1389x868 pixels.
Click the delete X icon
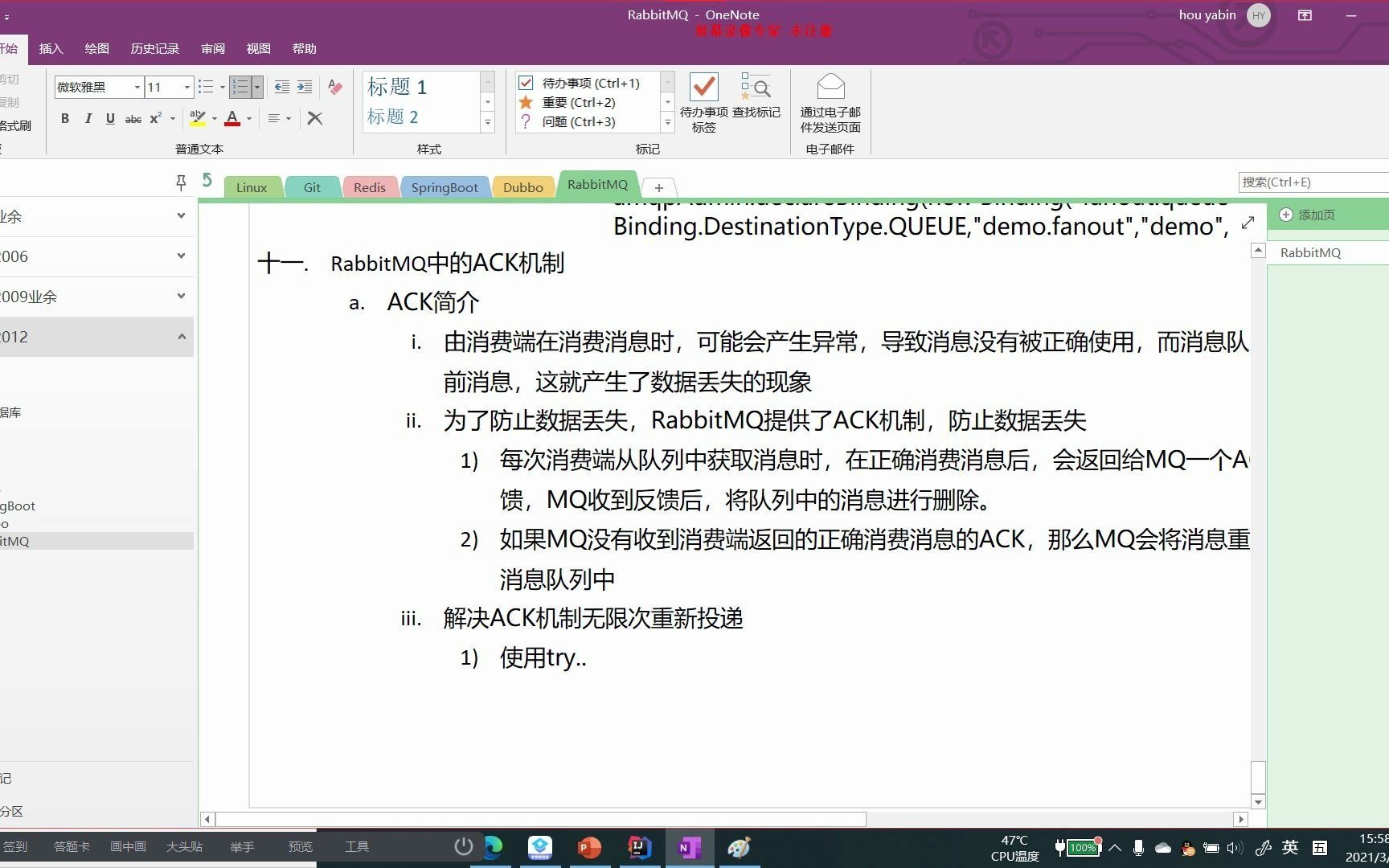315,118
